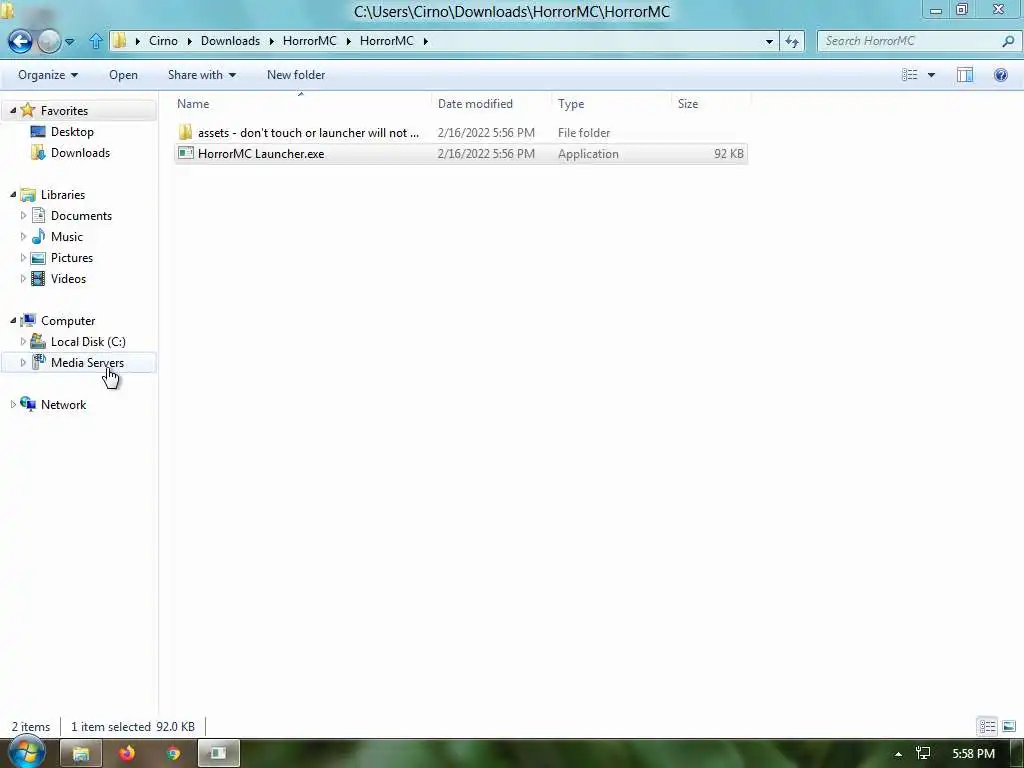Open the Windows Start menu
The height and width of the screenshot is (768, 1024).
26,753
